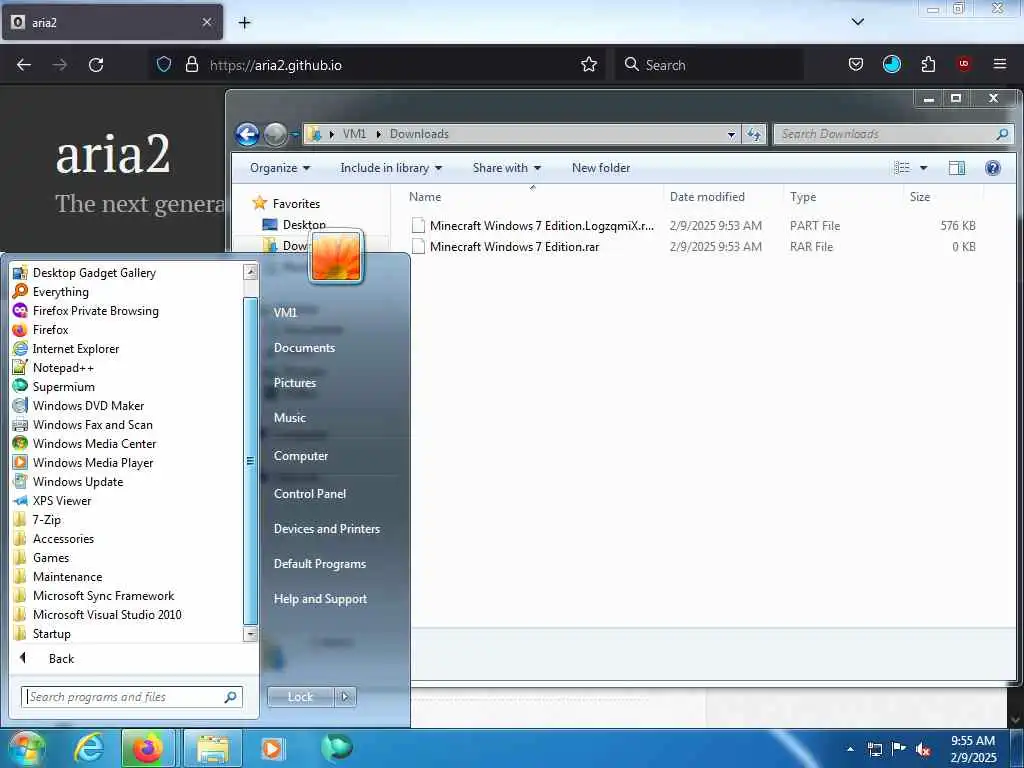This screenshot has width=1024, height=768.
Task: Open VM1 user folder from Start menu
Action: [285, 312]
